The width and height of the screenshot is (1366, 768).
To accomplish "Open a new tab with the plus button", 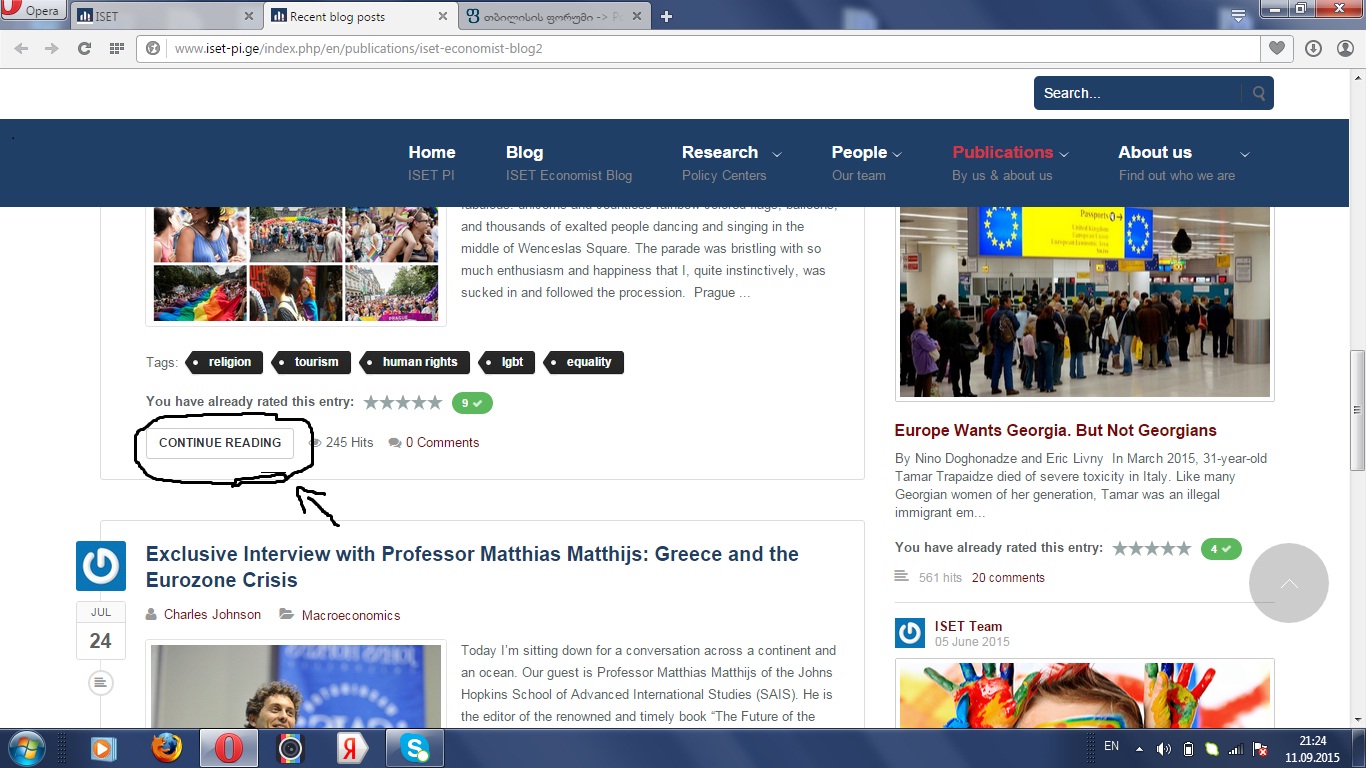I will pyautogui.click(x=667, y=16).
